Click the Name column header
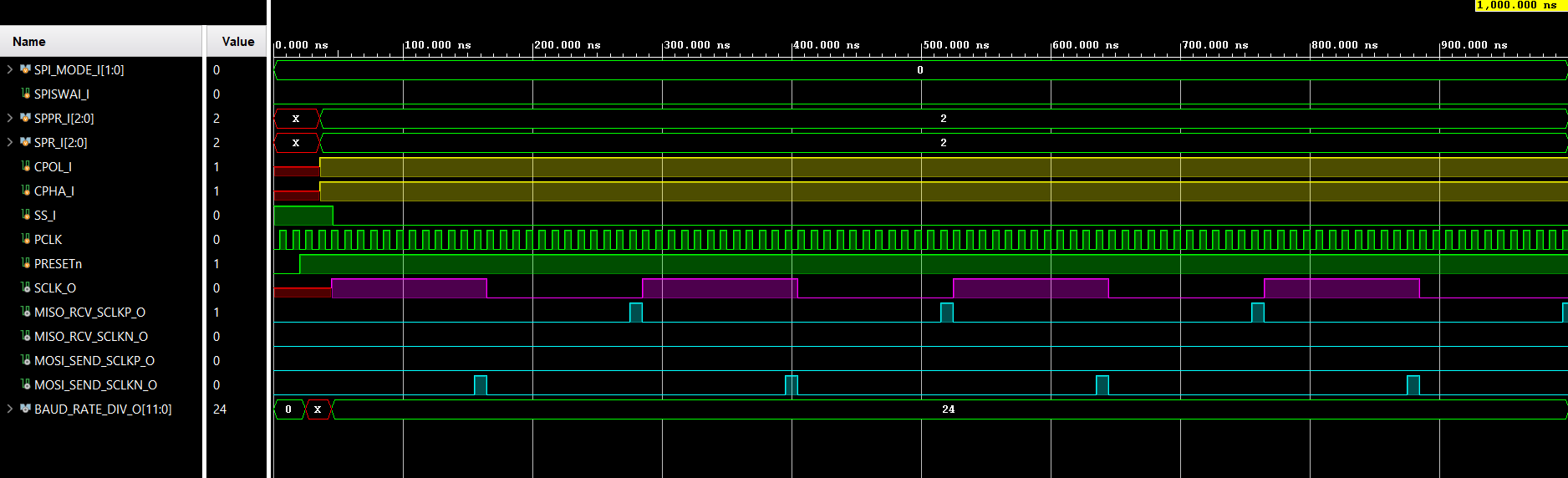This screenshot has height=478, width=1568. (x=100, y=42)
